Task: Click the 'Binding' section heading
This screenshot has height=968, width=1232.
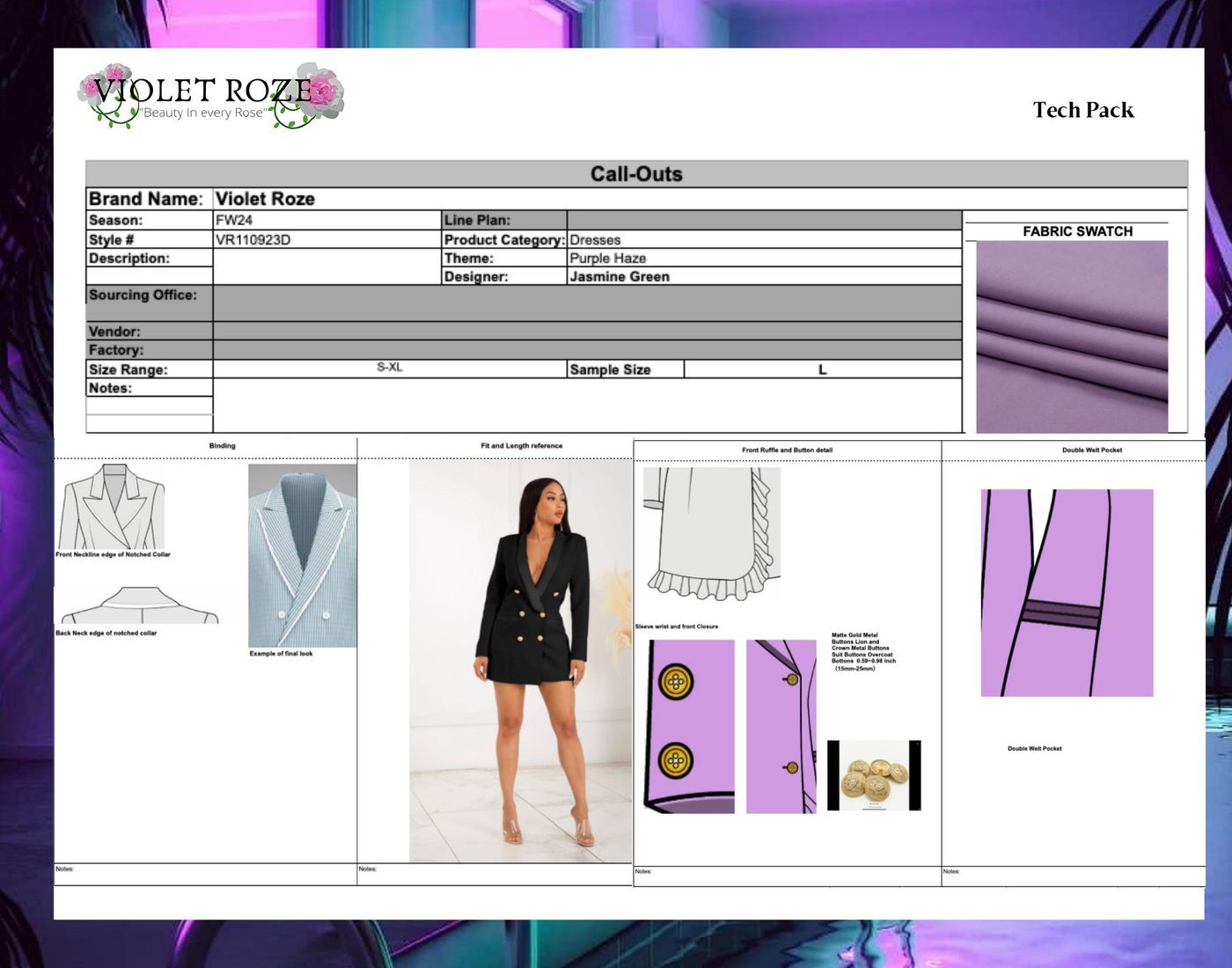Action: (222, 446)
